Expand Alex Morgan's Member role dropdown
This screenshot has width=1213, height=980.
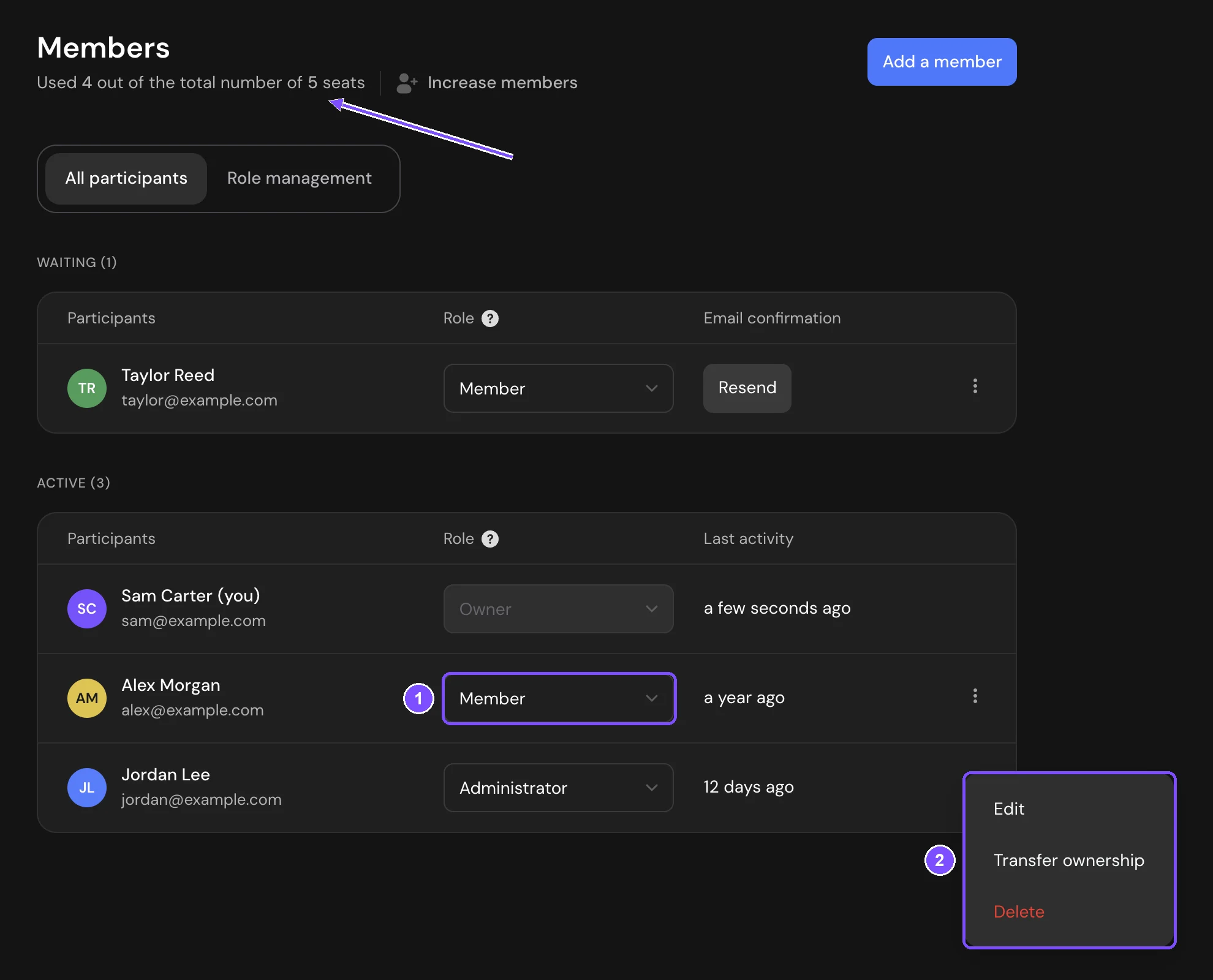(559, 698)
